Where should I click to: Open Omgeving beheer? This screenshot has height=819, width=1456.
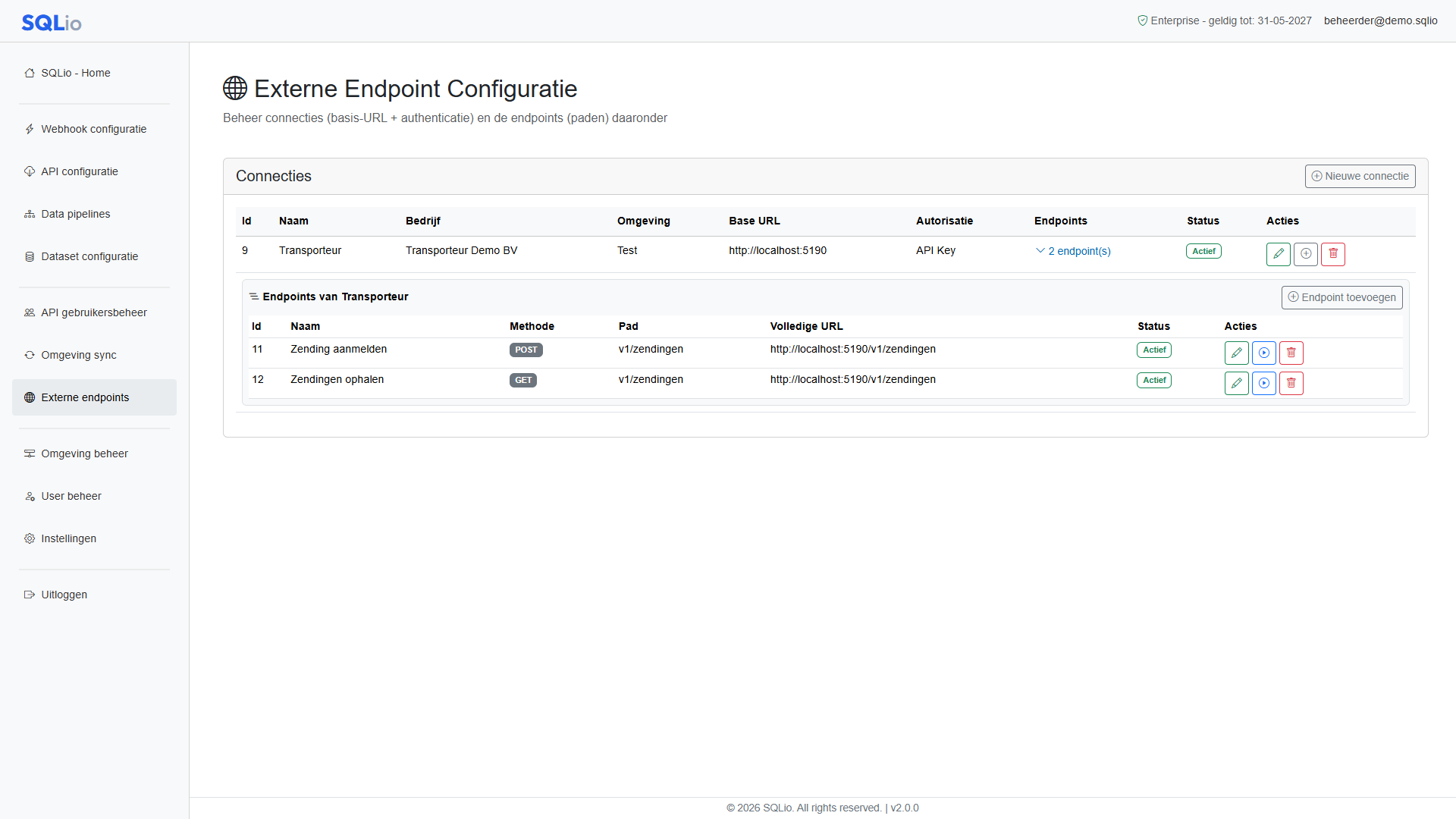point(94,453)
